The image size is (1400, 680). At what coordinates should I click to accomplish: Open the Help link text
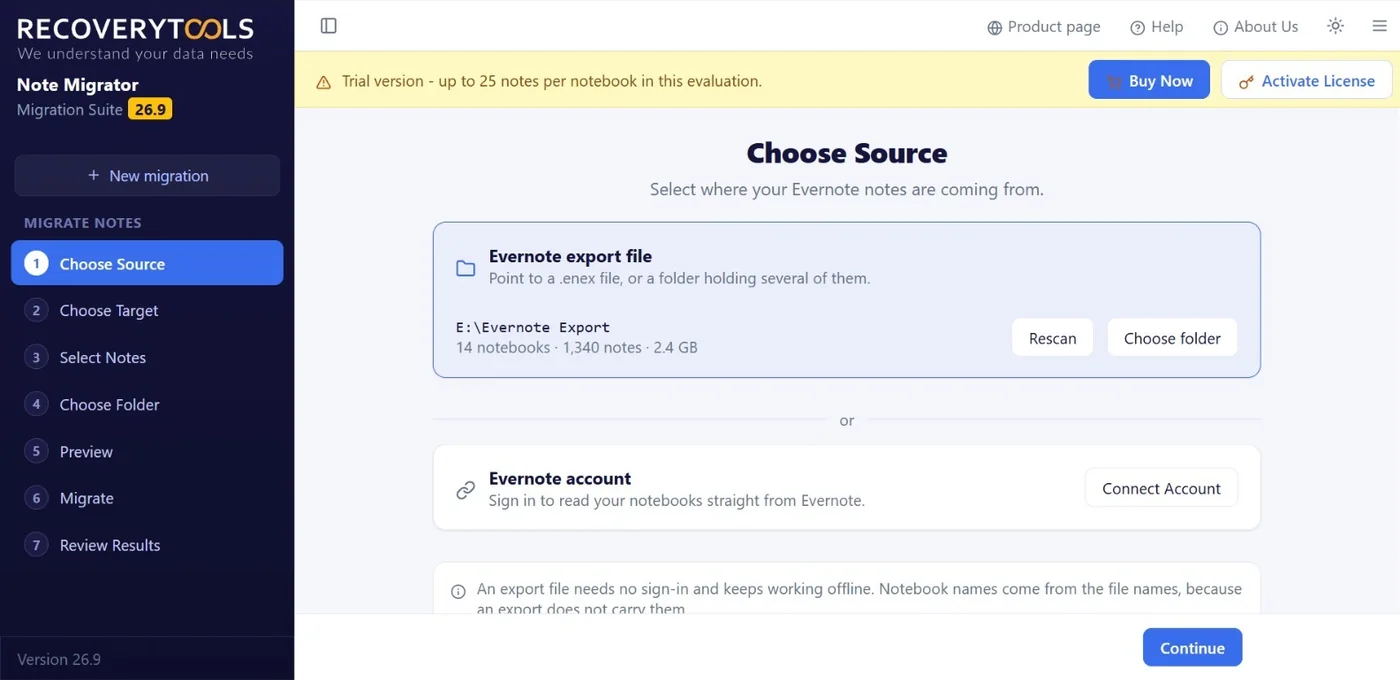click(1167, 27)
